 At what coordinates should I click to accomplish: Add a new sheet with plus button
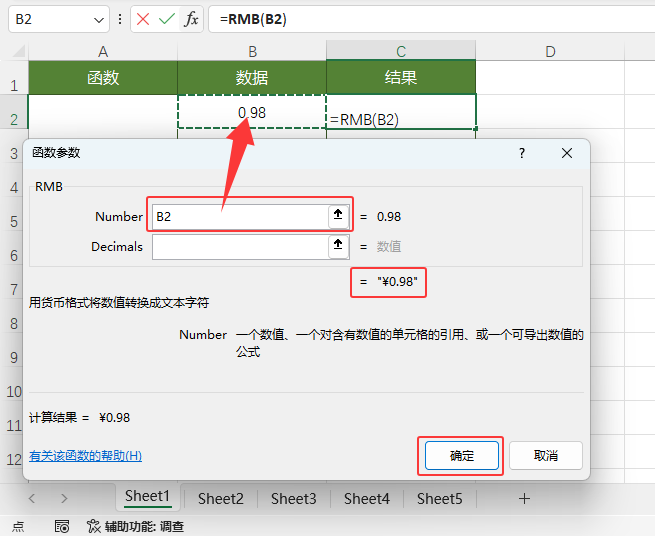(x=524, y=498)
